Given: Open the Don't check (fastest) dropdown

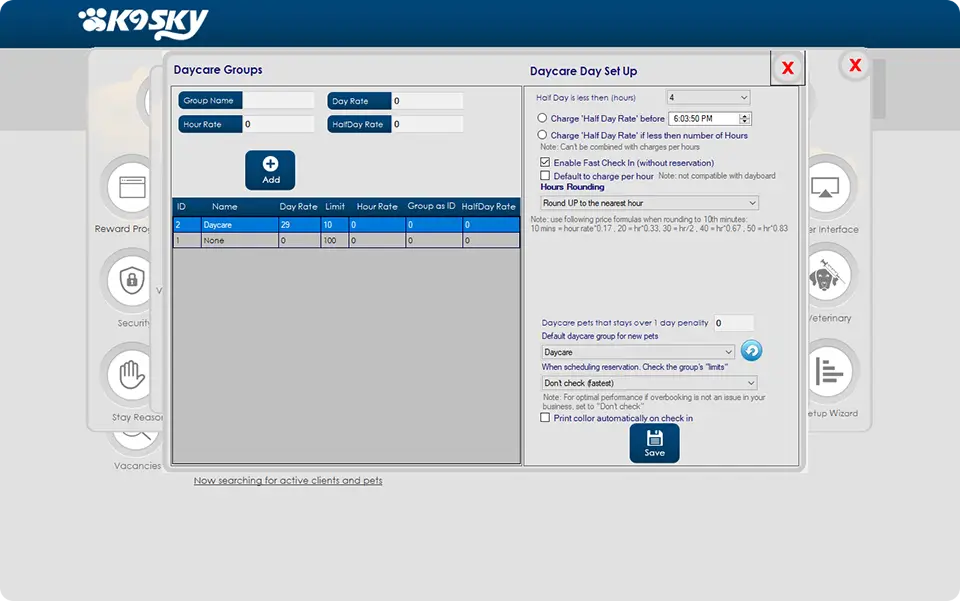Looking at the screenshot, I should point(649,383).
